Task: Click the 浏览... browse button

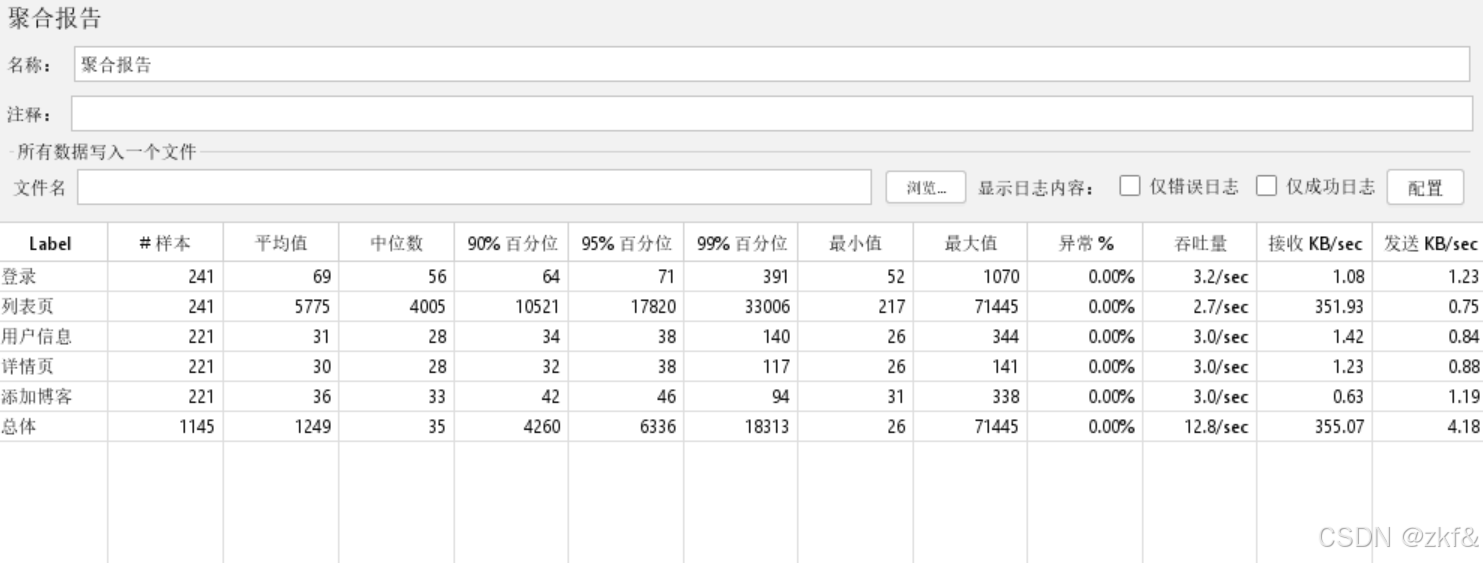Action: click(926, 187)
